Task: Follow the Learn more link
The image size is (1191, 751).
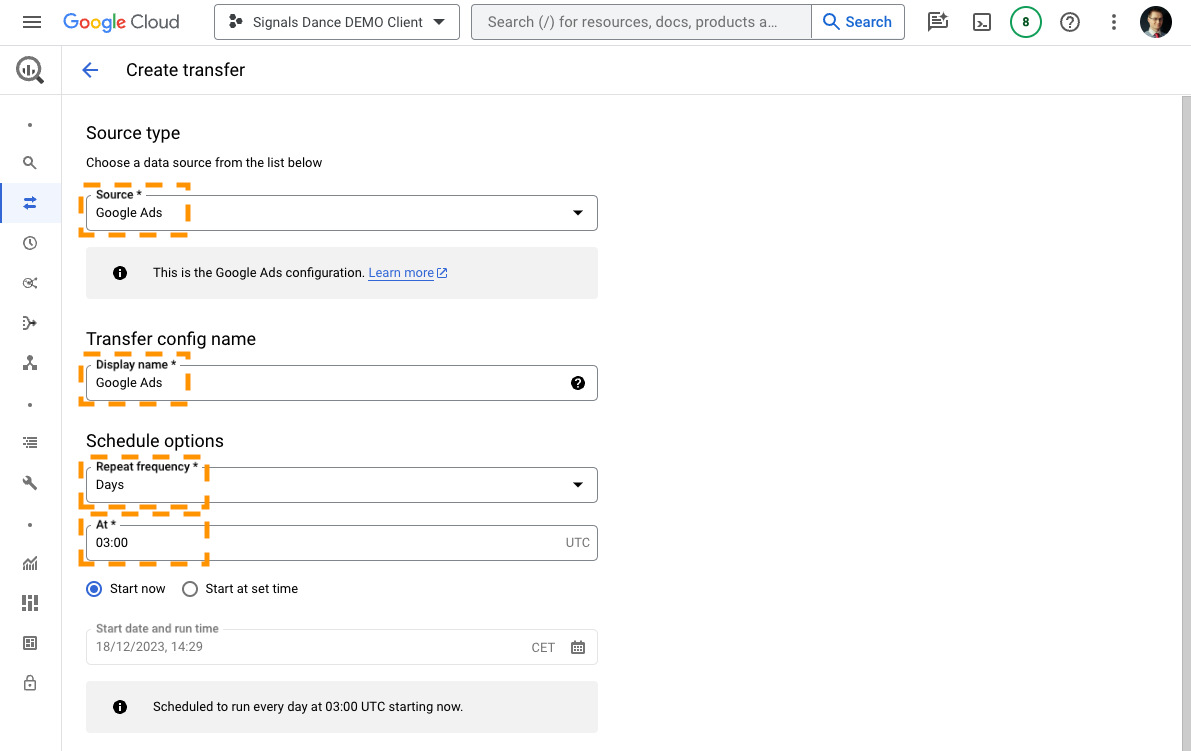Action: point(408,273)
